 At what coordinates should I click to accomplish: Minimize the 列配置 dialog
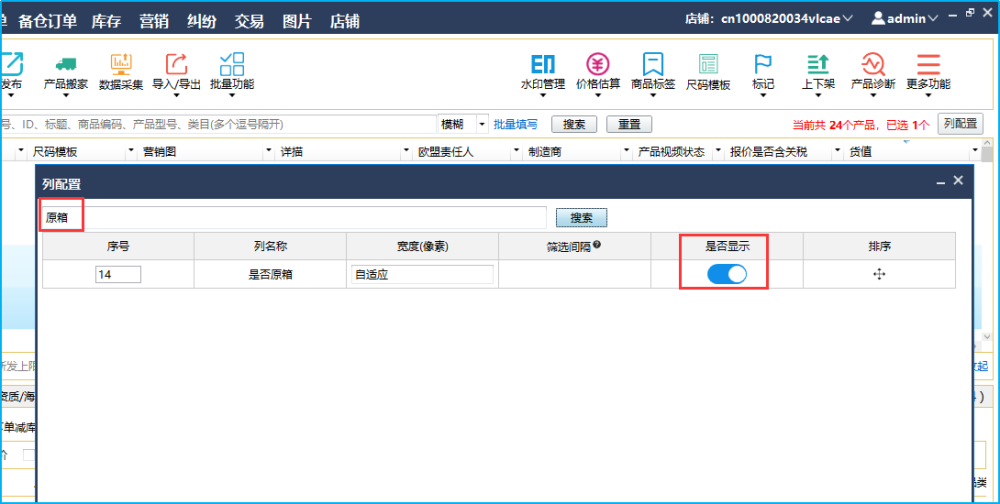point(941,183)
